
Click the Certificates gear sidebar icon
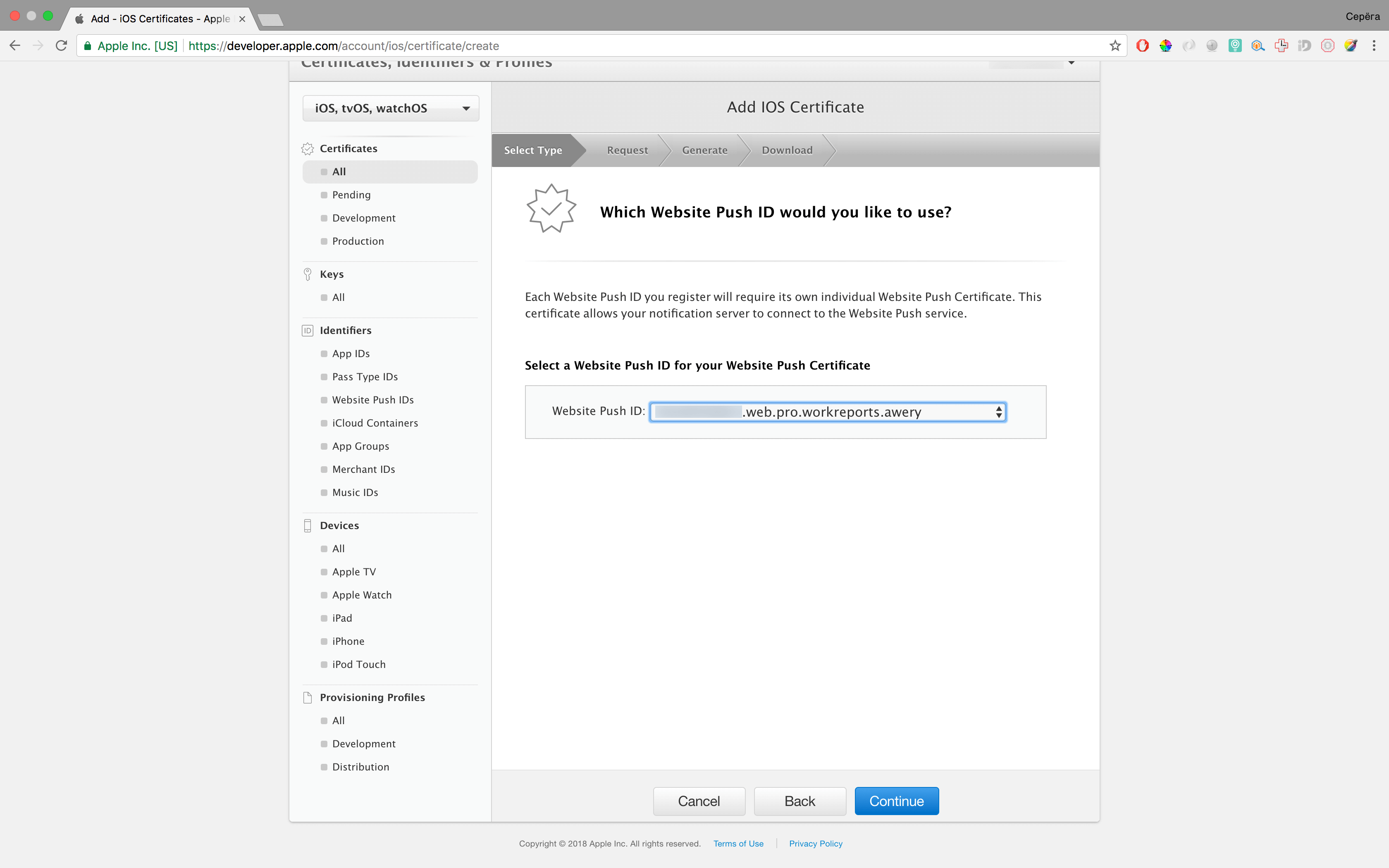coord(308,149)
